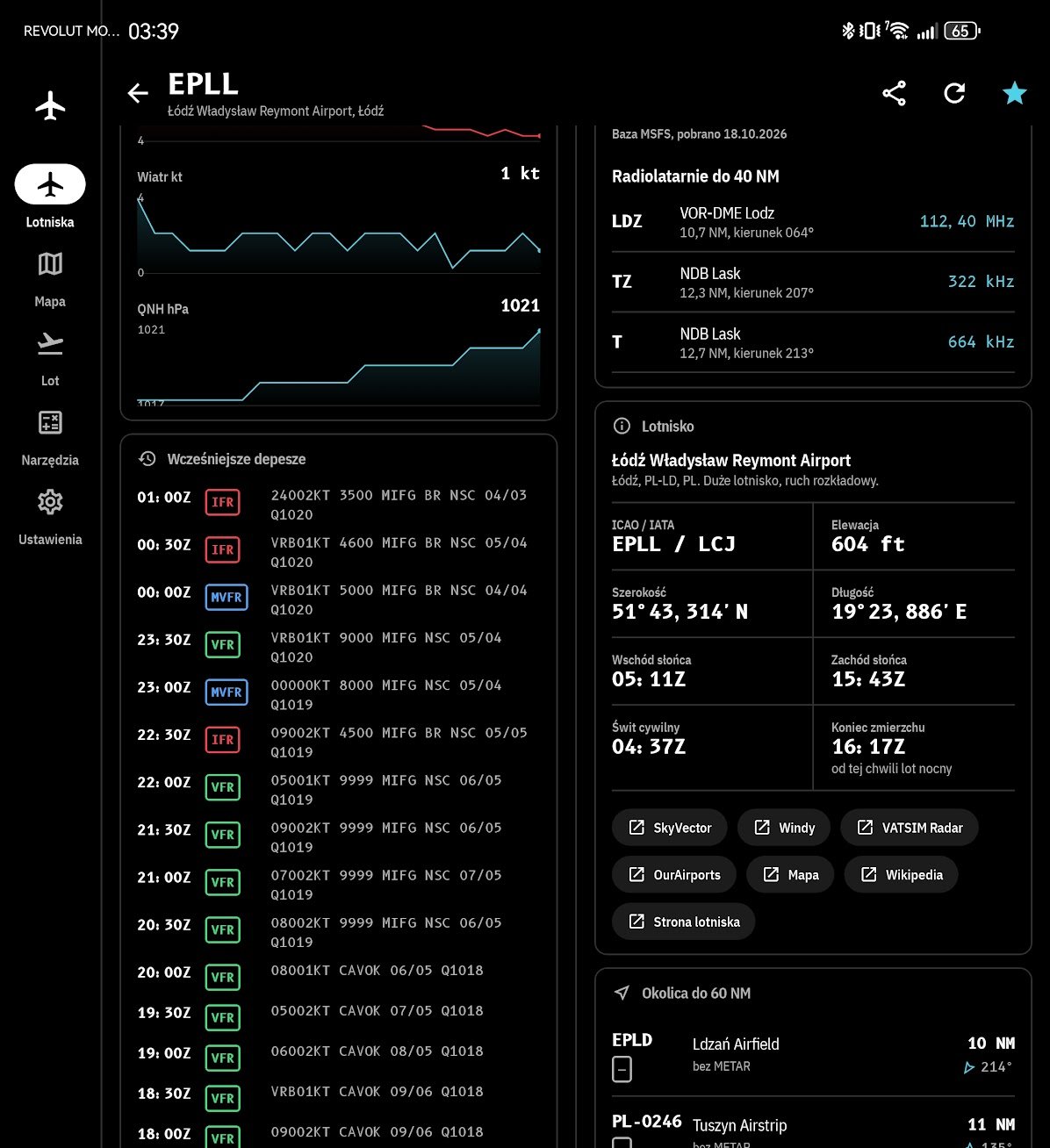Select the TZ NDB Lask row
The height and width of the screenshot is (1148, 1050).
(813, 283)
